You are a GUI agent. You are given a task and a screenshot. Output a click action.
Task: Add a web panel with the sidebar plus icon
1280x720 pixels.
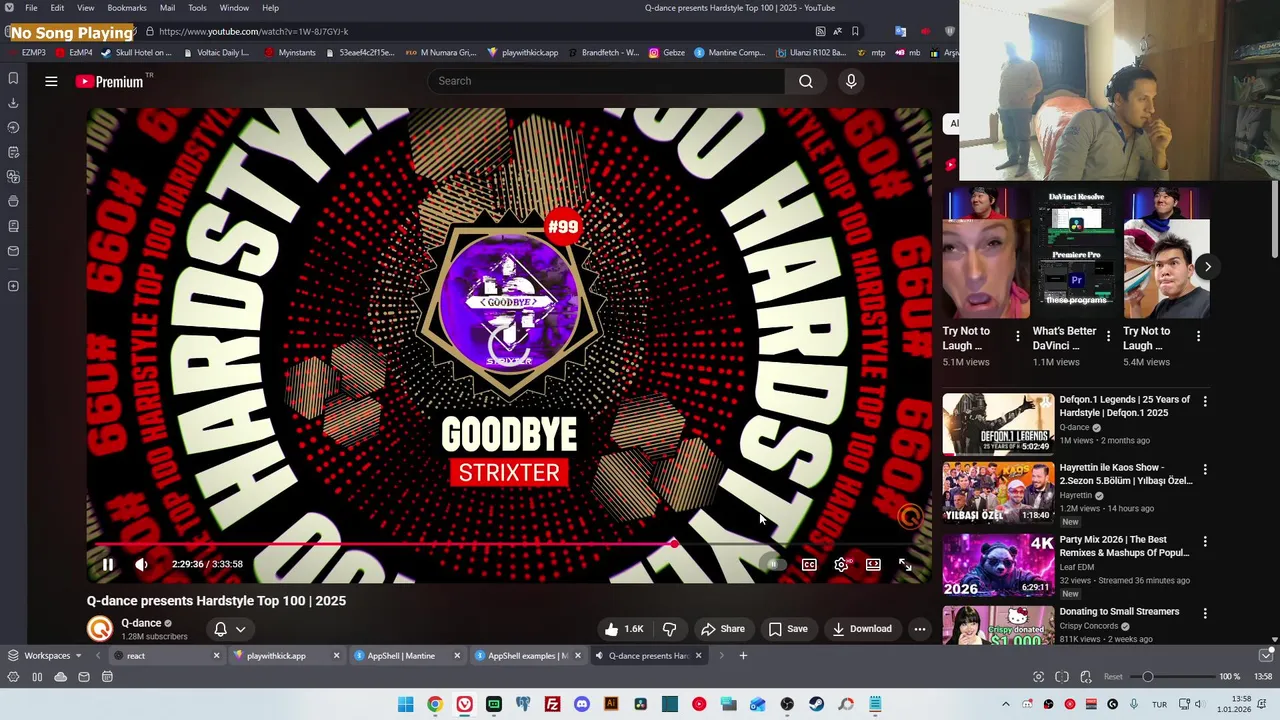13,286
